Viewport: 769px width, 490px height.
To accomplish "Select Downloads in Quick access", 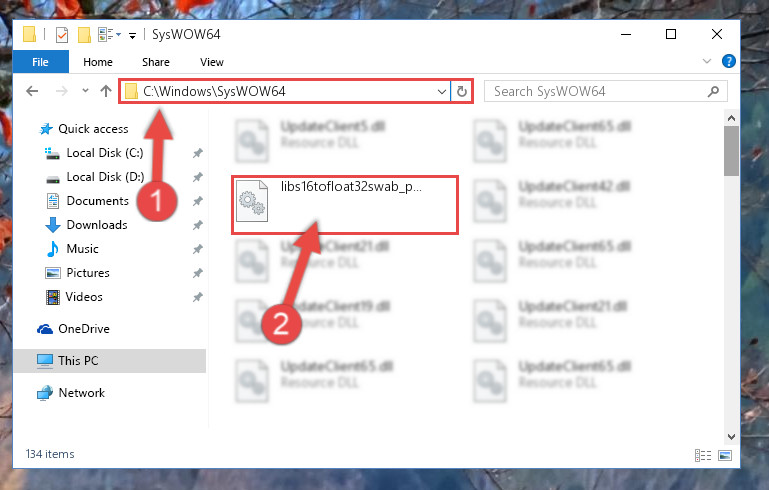I will point(97,225).
